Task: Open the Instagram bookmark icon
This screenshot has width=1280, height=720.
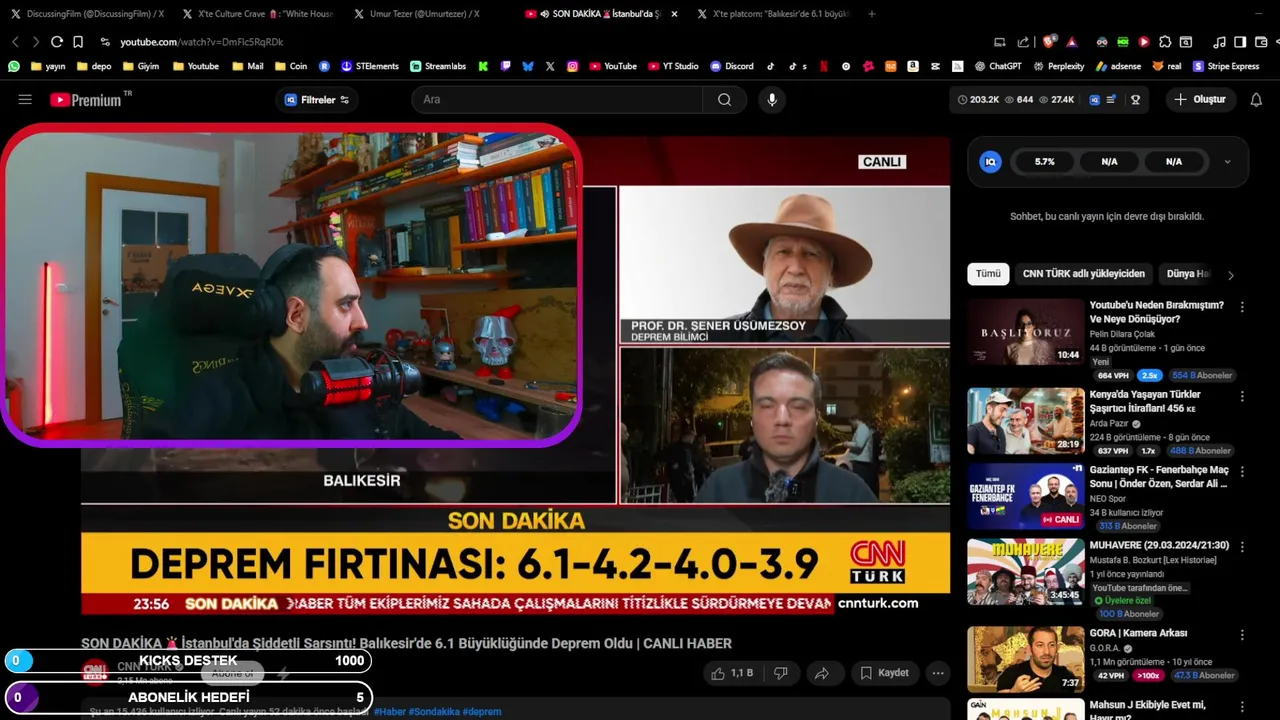Action: (x=572, y=66)
